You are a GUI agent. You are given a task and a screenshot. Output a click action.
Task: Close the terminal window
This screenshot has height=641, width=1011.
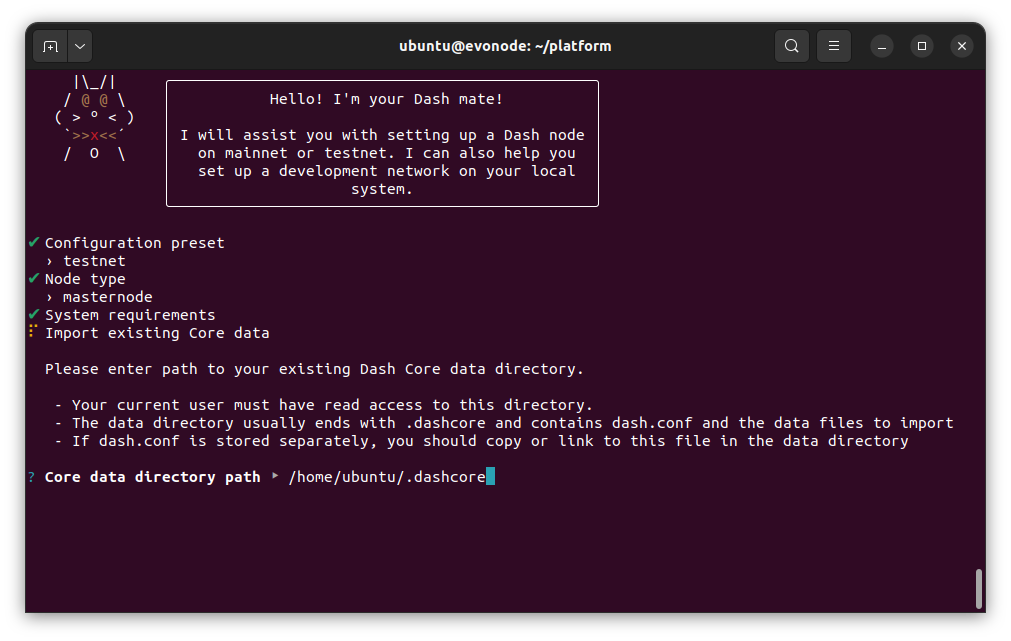click(962, 46)
